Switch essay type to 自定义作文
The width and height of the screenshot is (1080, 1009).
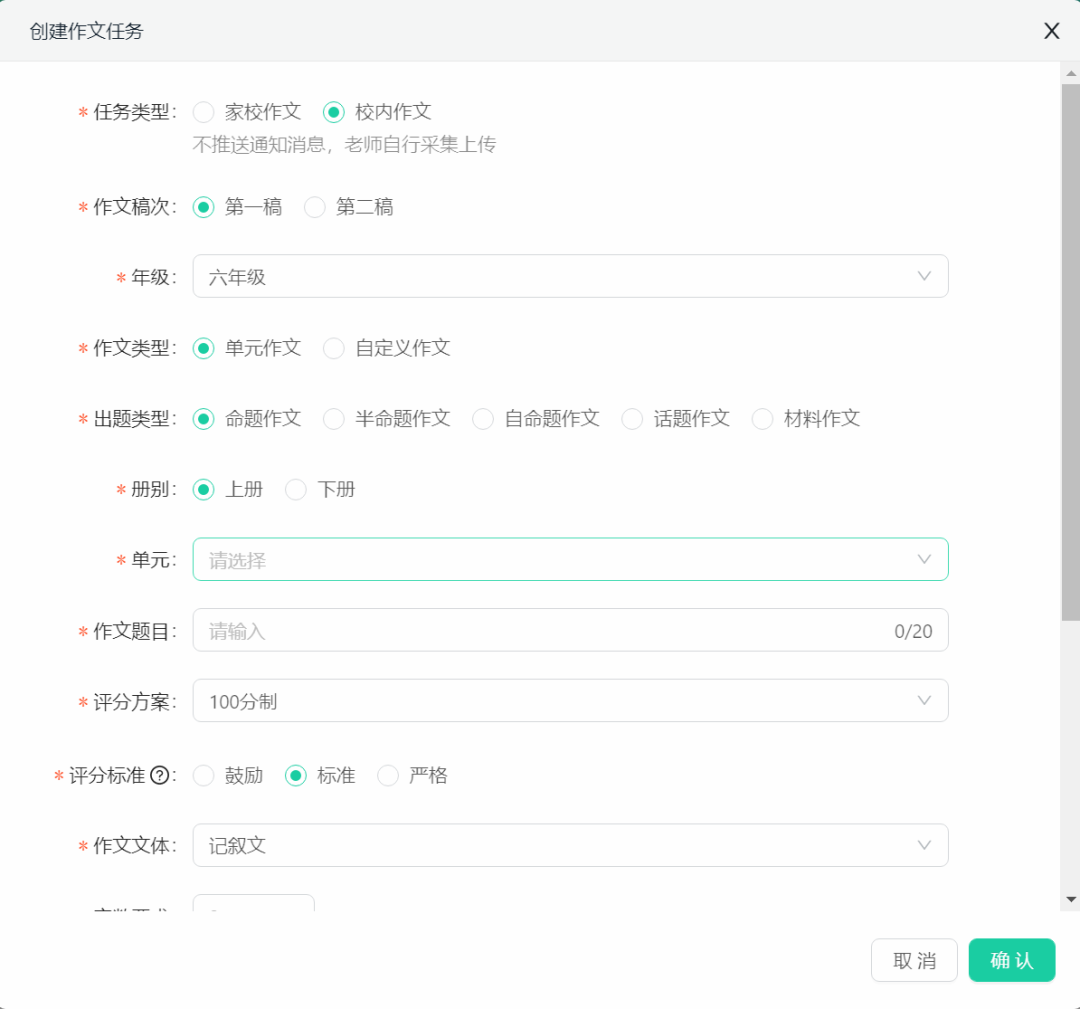tap(333, 348)
